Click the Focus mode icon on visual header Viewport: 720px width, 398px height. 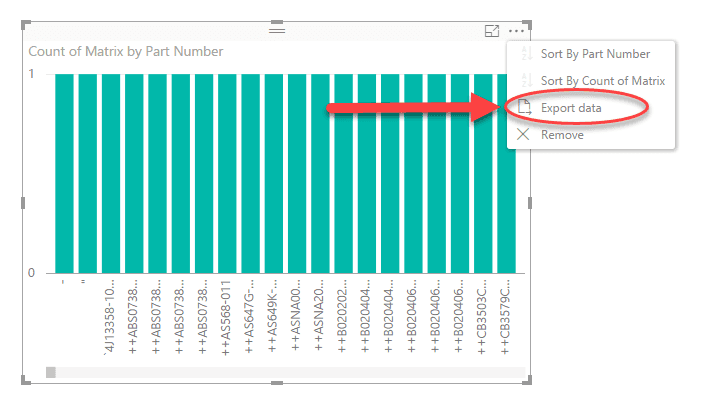(492, 31)
